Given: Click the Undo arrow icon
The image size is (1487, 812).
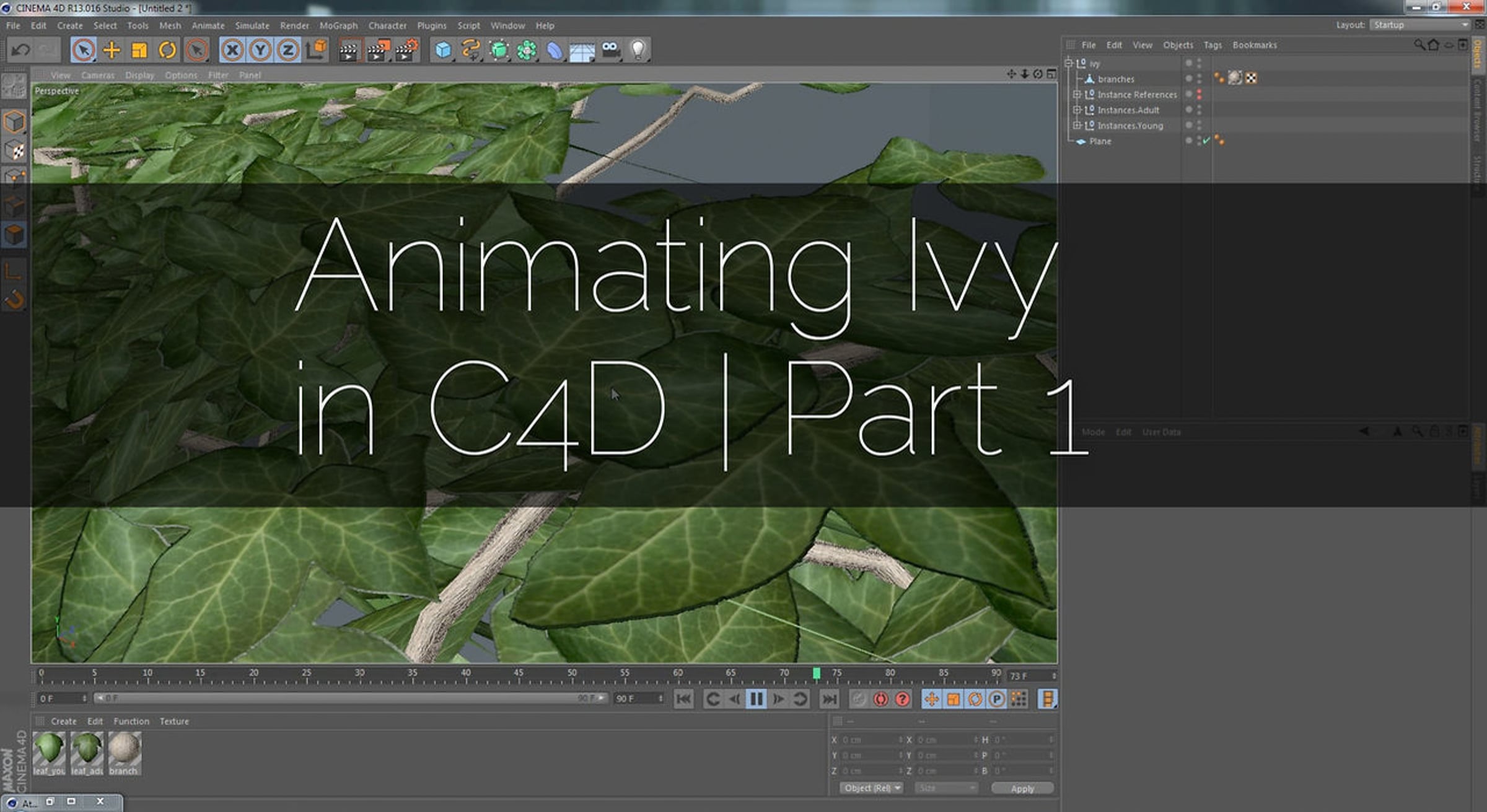Looking at the screenshot, I should click(20, 50).
